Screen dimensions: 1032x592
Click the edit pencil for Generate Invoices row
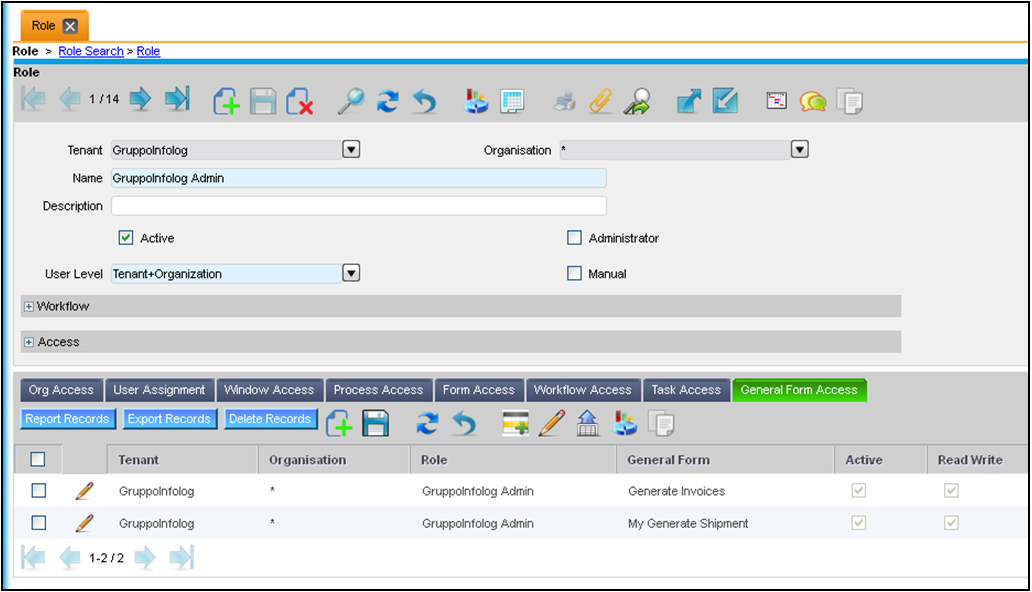(x=85, y=491)
